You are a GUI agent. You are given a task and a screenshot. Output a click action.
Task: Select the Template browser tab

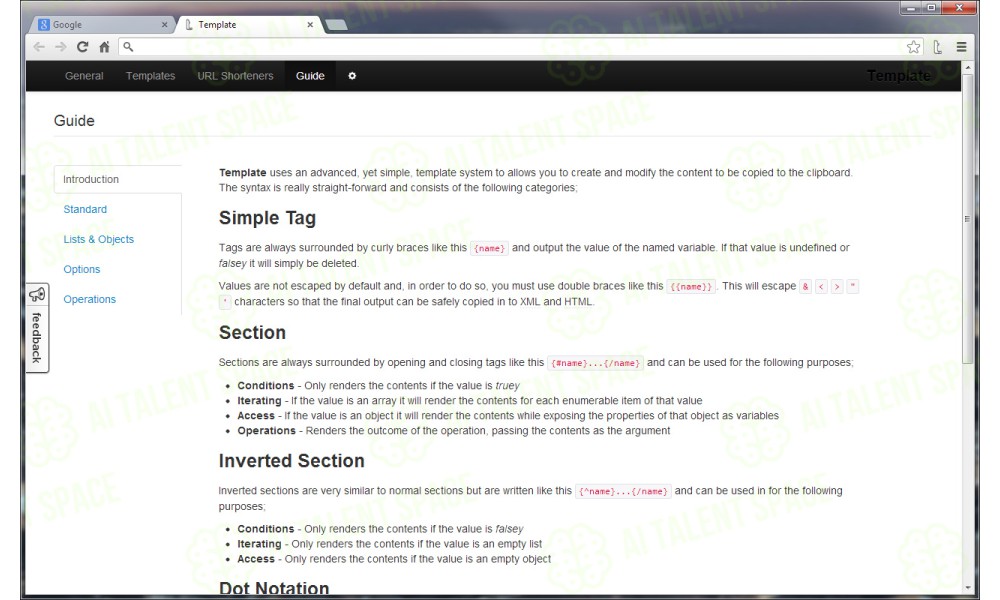[x=249, y=24]
